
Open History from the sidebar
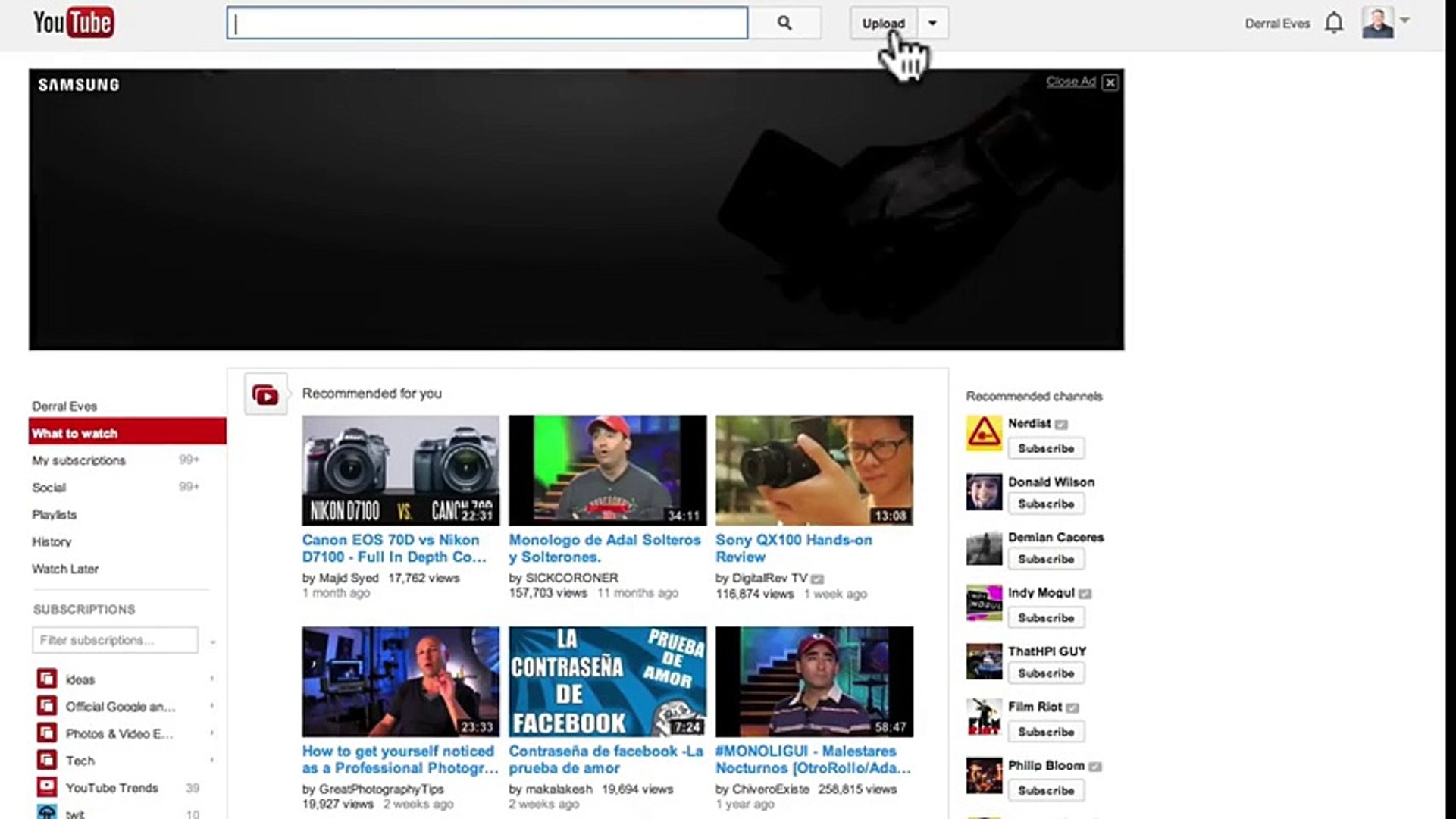[52, 541]
